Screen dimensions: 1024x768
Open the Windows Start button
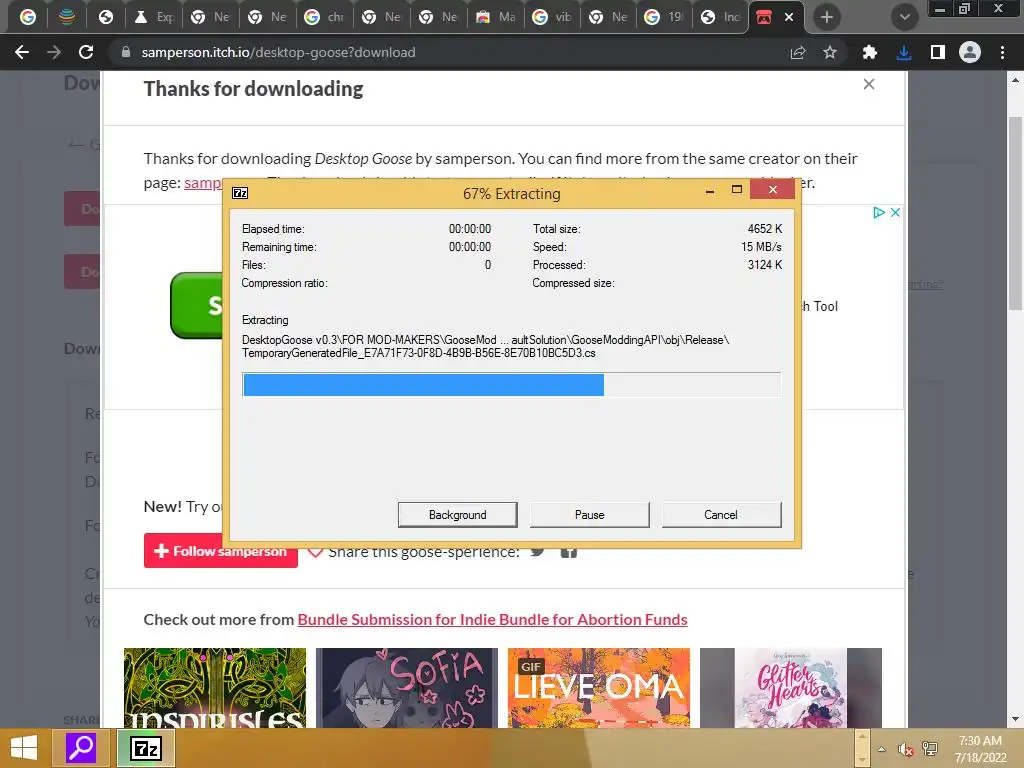click(x=24, y=748)
